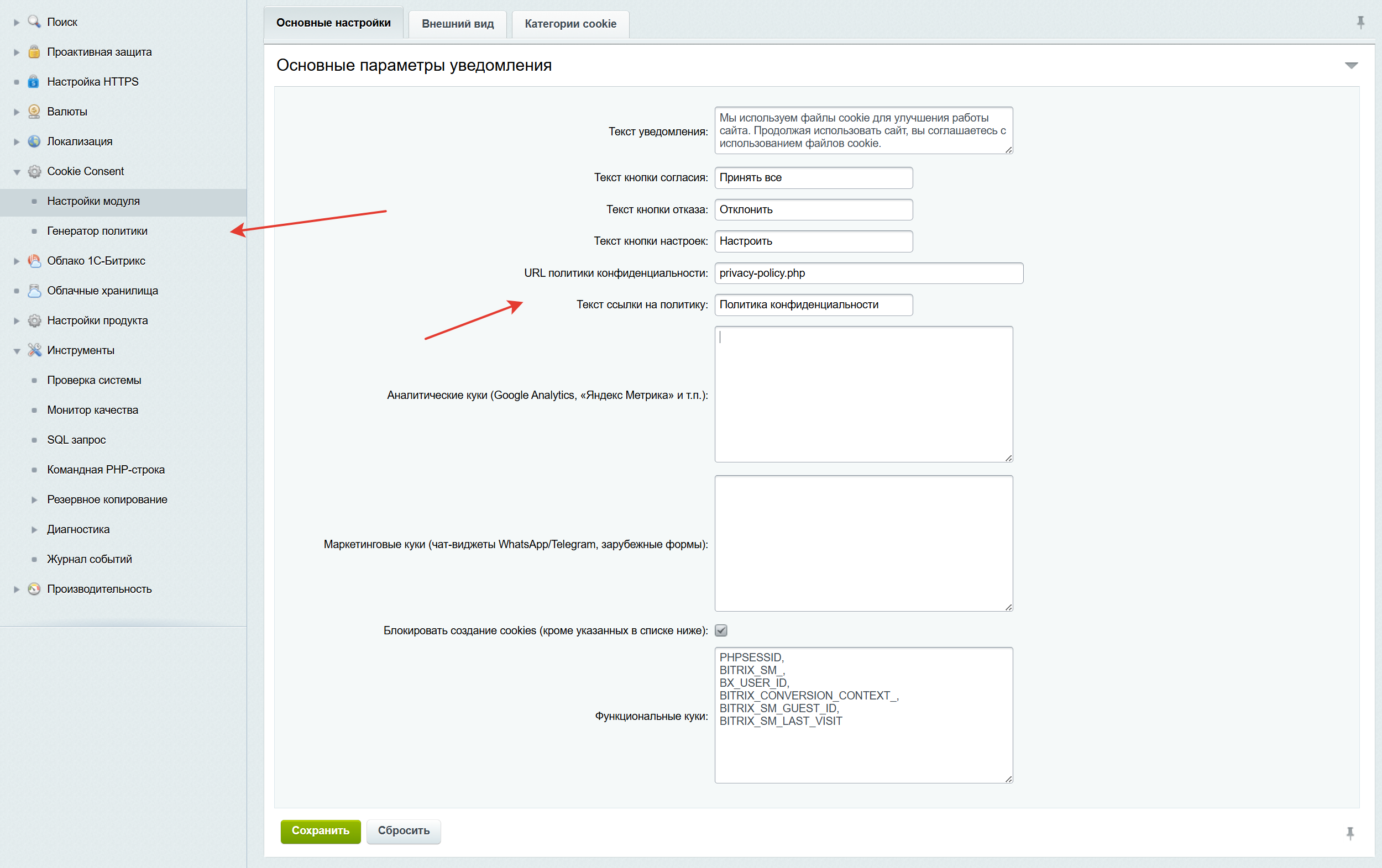
Task: Open the Категории cookie tab
Action: [x=570, y=24]
